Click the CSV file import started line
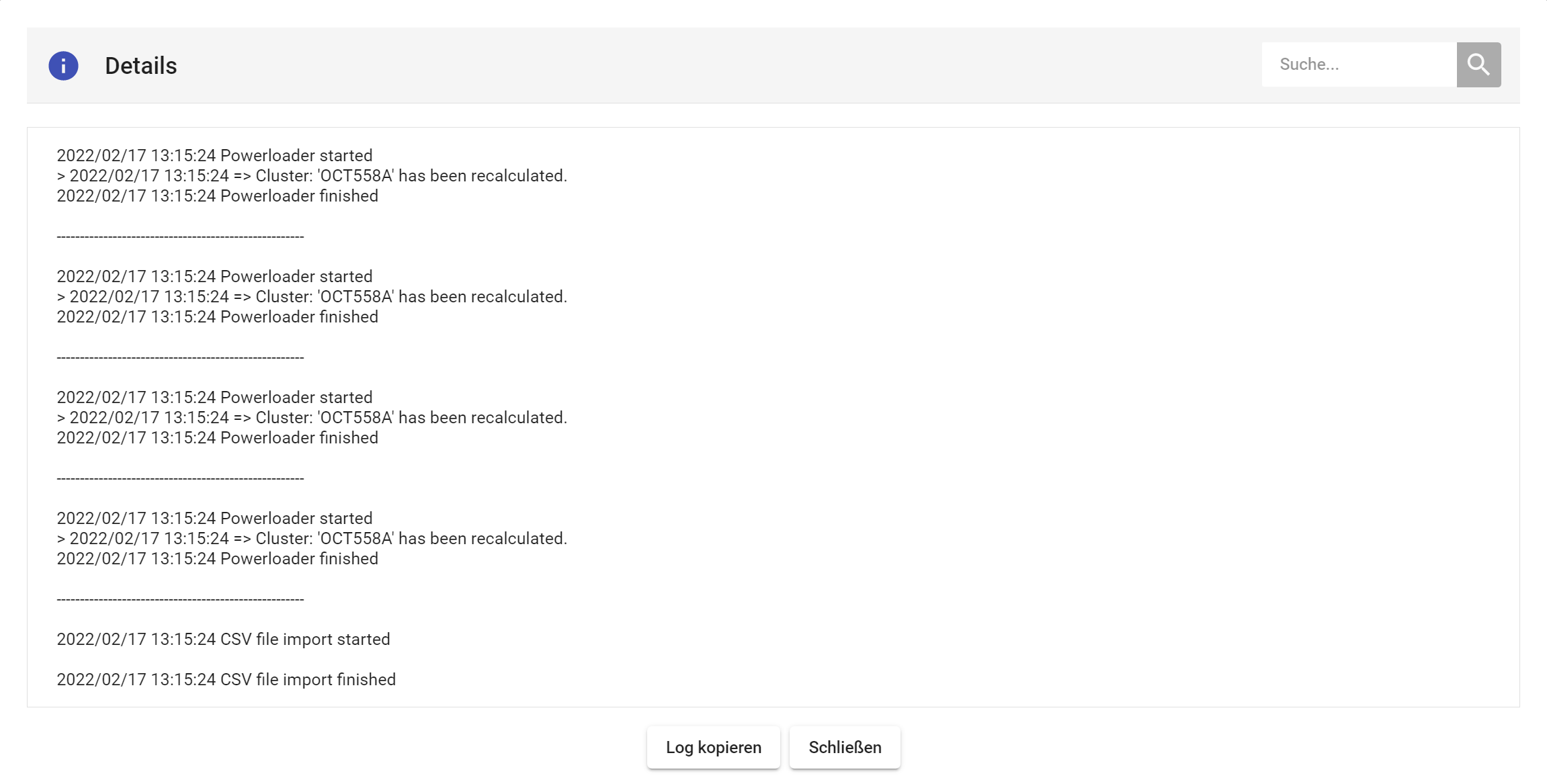The width and height of the screenshot is (1547, 784). (x=223, y=639)
